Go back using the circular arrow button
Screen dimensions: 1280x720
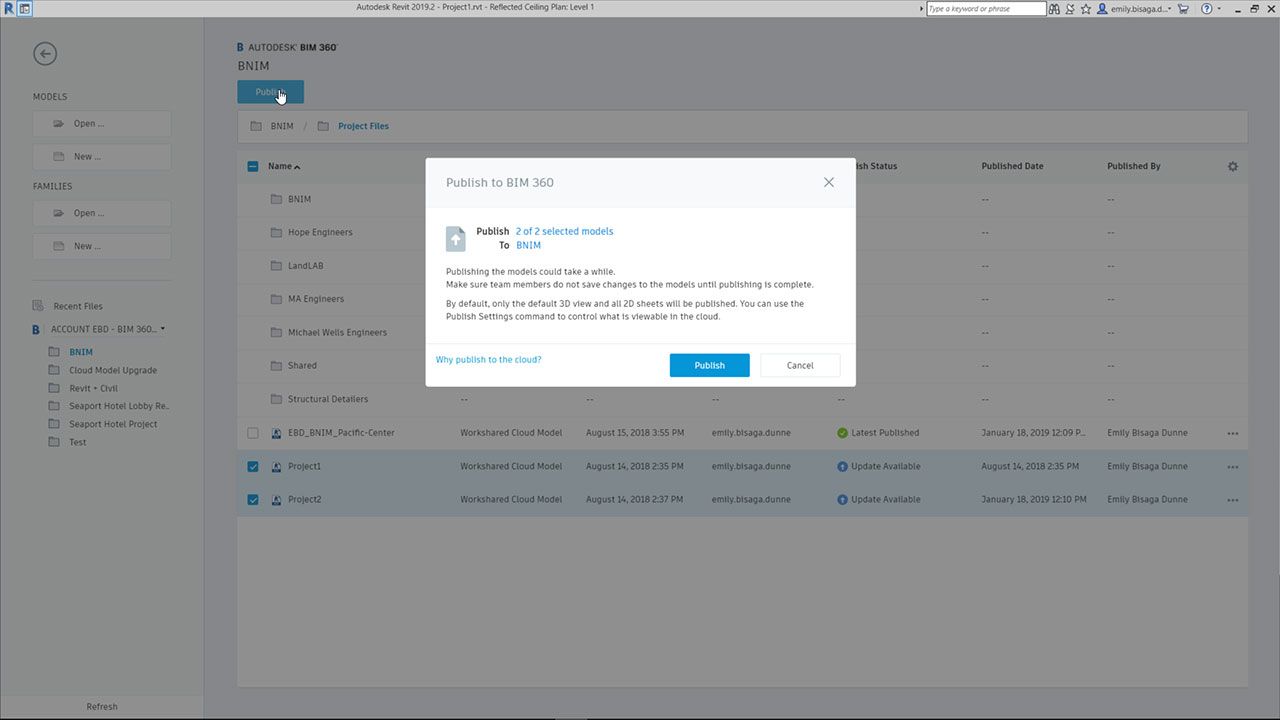tap(45, 54)
